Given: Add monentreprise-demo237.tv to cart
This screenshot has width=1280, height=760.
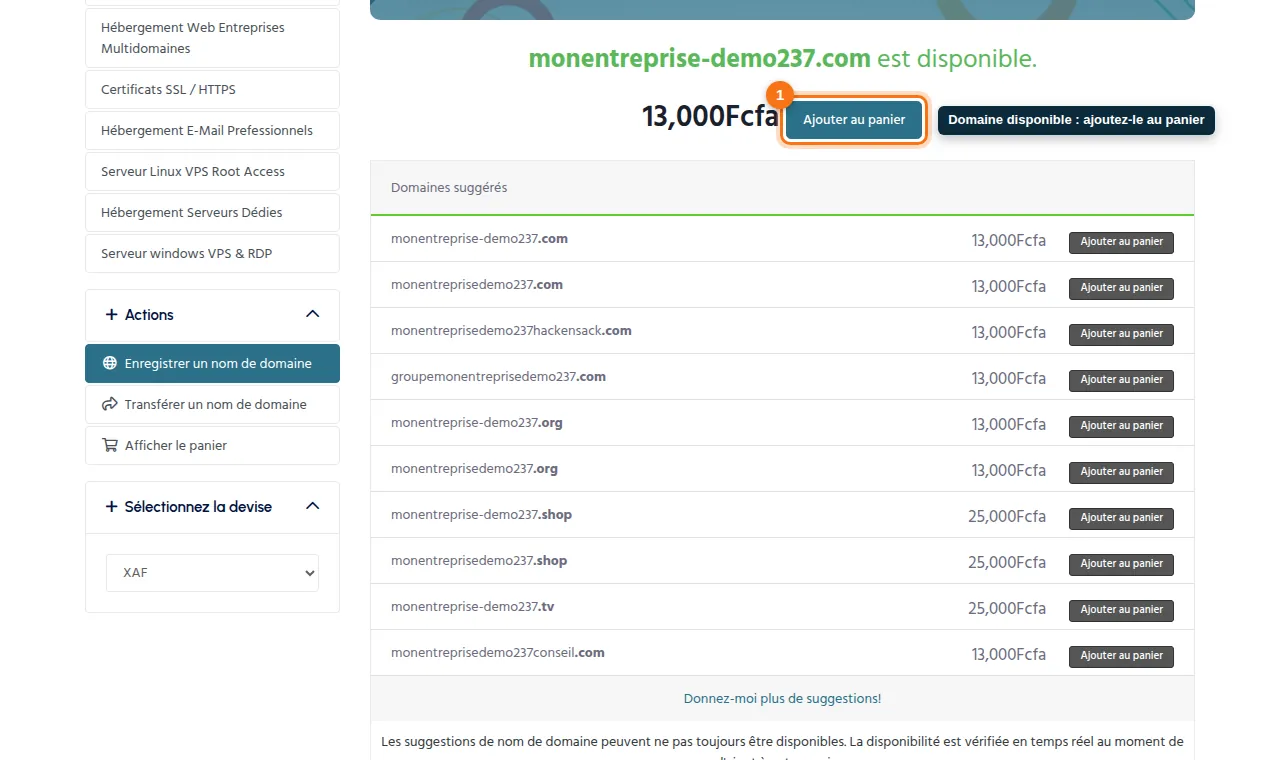Looking at the screenshot, I should pyautogui.click(x=1121, y=610).
